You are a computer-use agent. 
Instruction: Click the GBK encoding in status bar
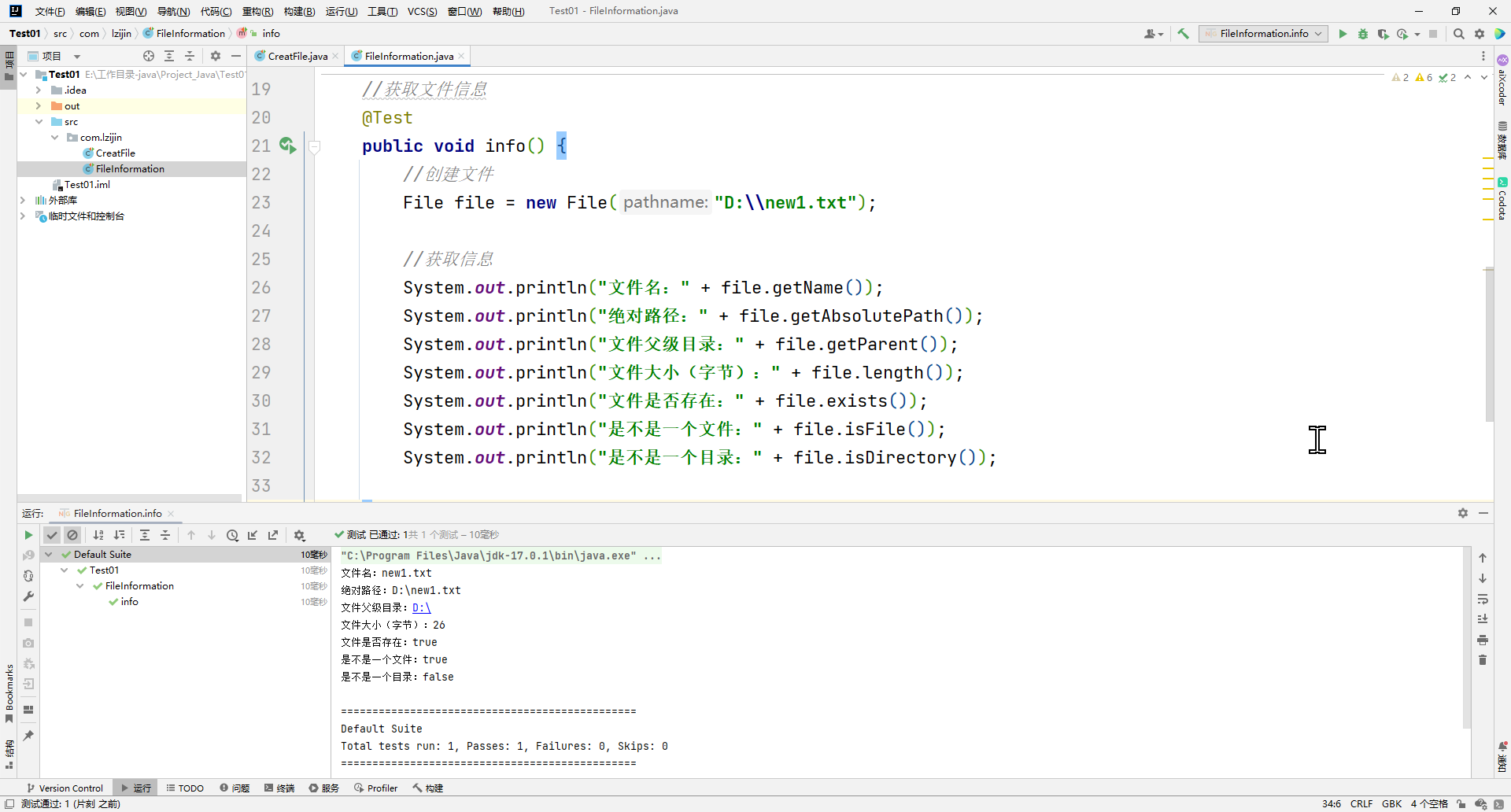(x=1391, y=803)
